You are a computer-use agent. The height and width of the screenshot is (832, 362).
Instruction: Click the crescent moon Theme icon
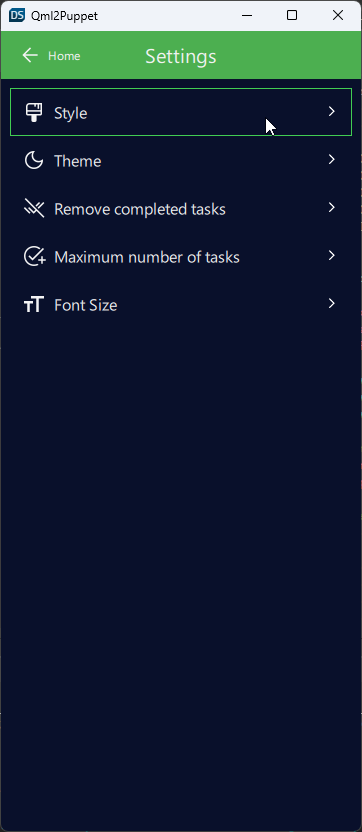tap(34, 160)
